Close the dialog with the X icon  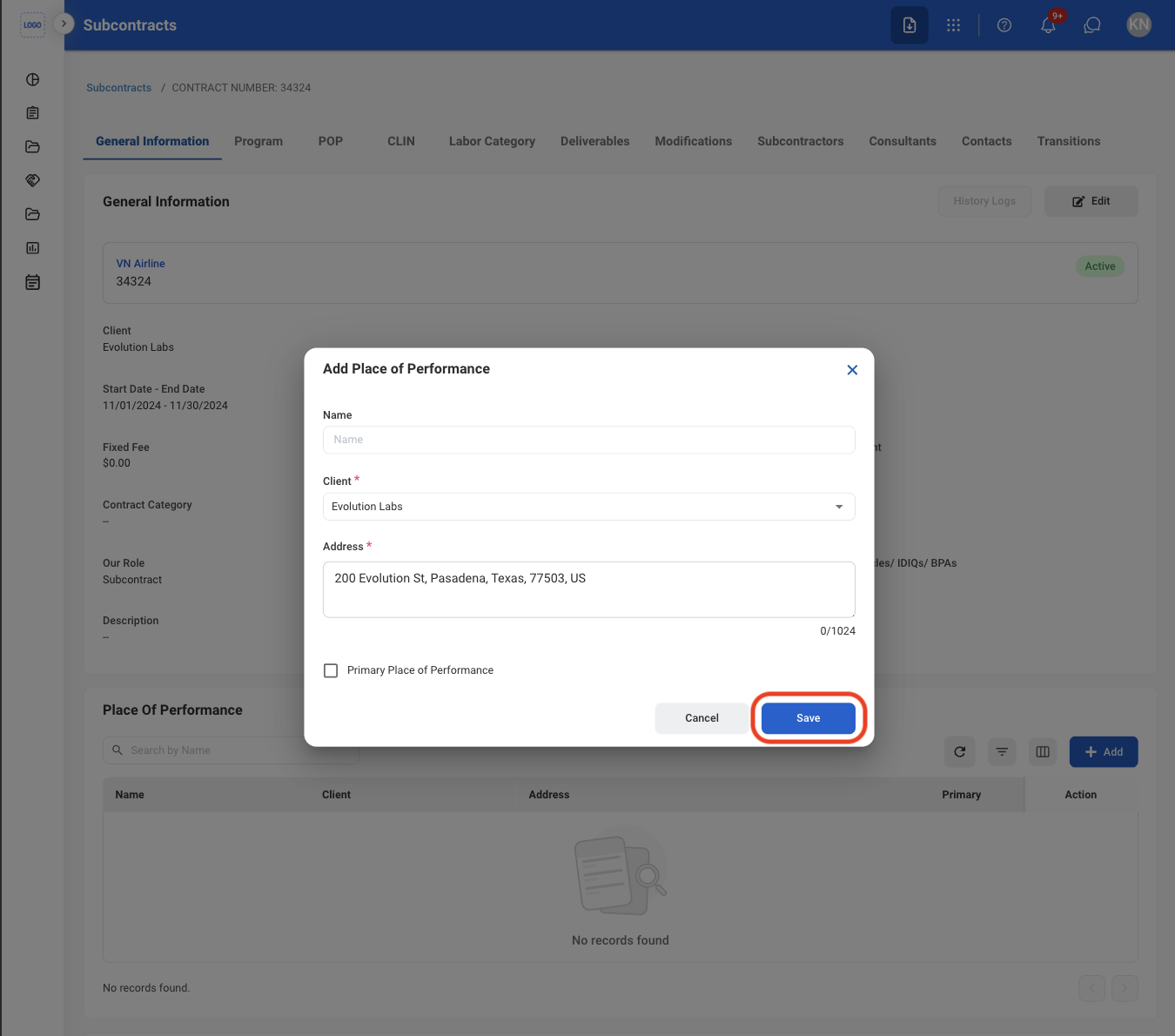tap(852, 370)
